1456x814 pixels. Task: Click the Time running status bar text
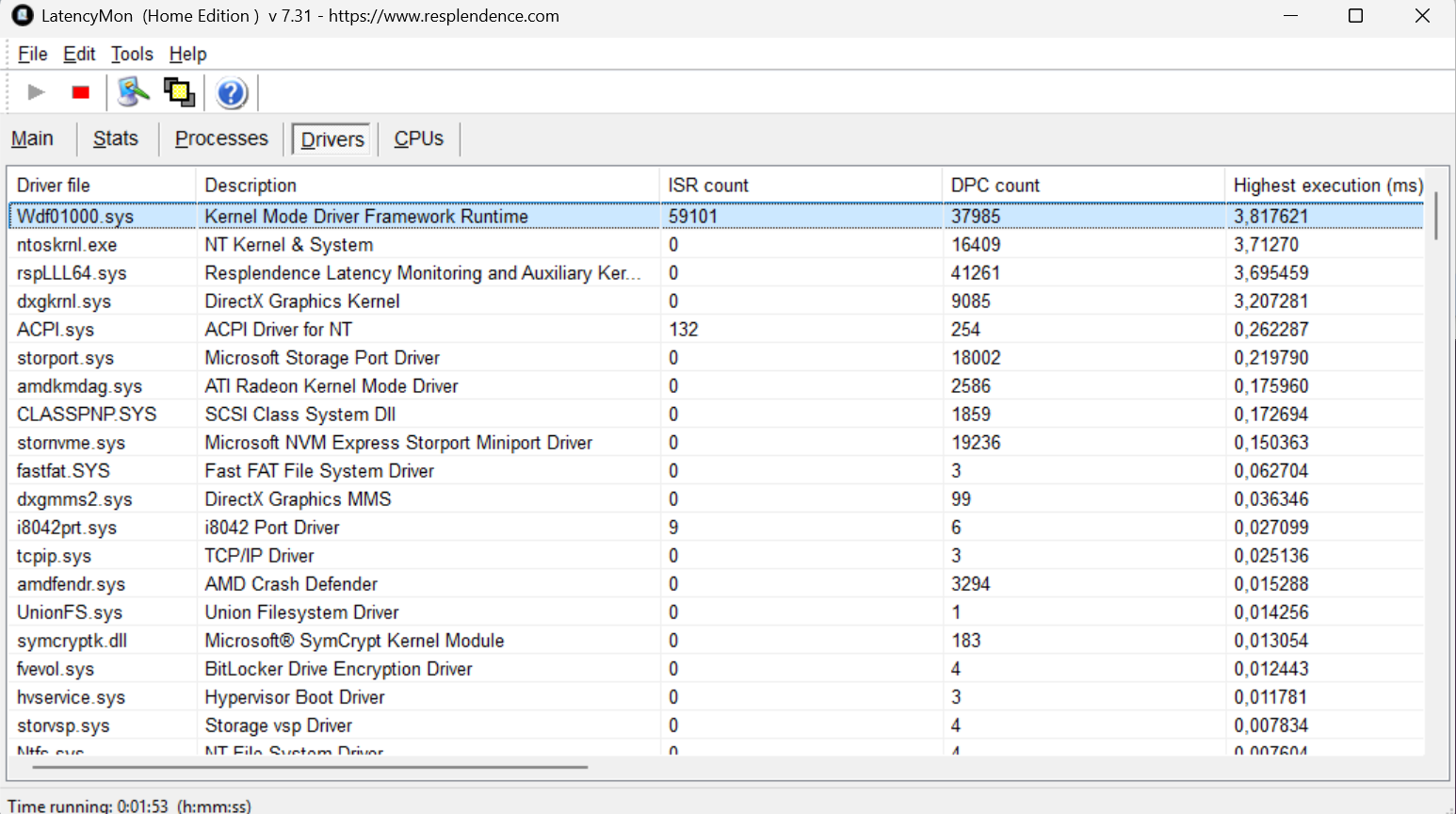(x=129, y=806)
